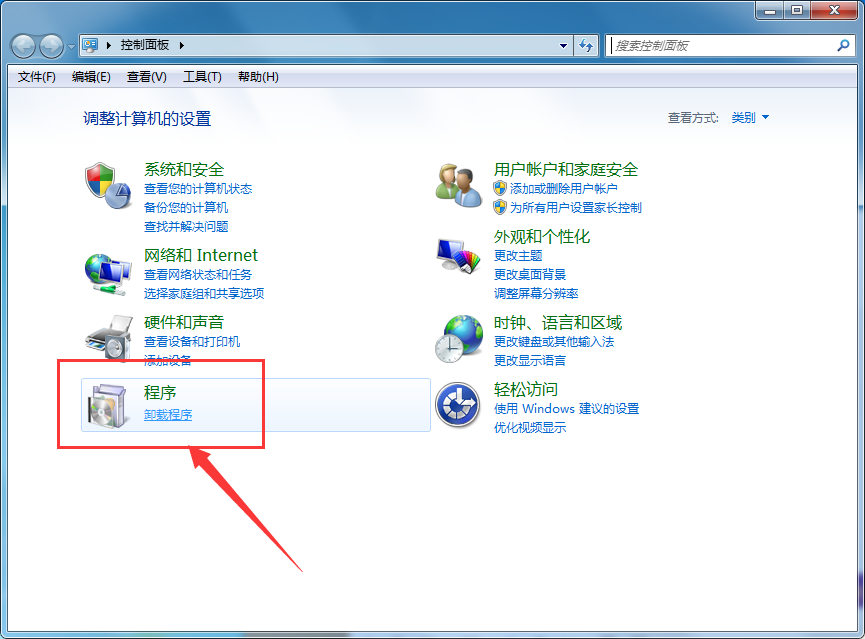The height and width of the screenshot is (639, 865).
Task: Click 调整屏幕分辨率 link
Action: tap(536, 293)
